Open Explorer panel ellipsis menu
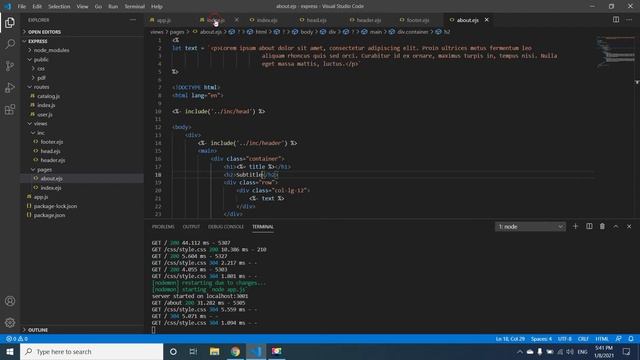Viewport: 640px width, 360px height. pos(133,20)
